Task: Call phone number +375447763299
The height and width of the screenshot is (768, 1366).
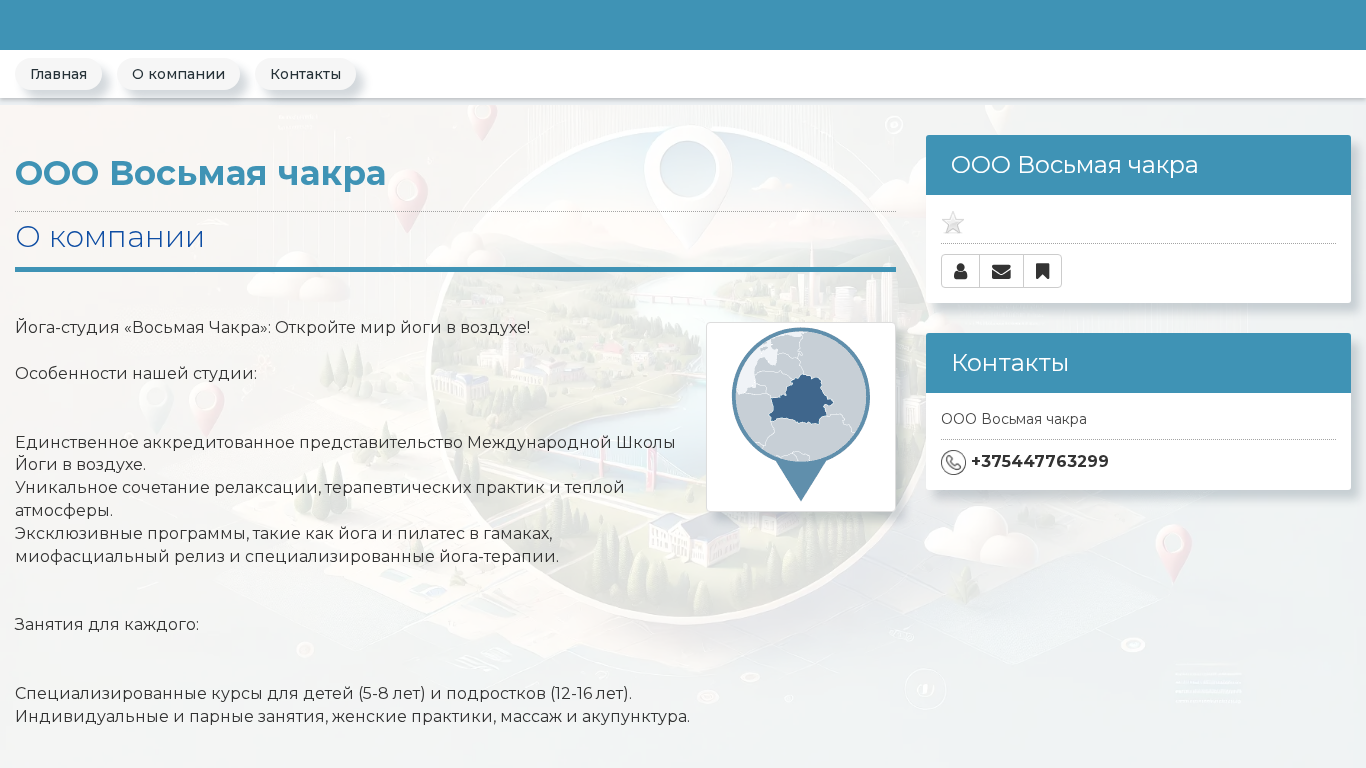Action: point(1039,462)
